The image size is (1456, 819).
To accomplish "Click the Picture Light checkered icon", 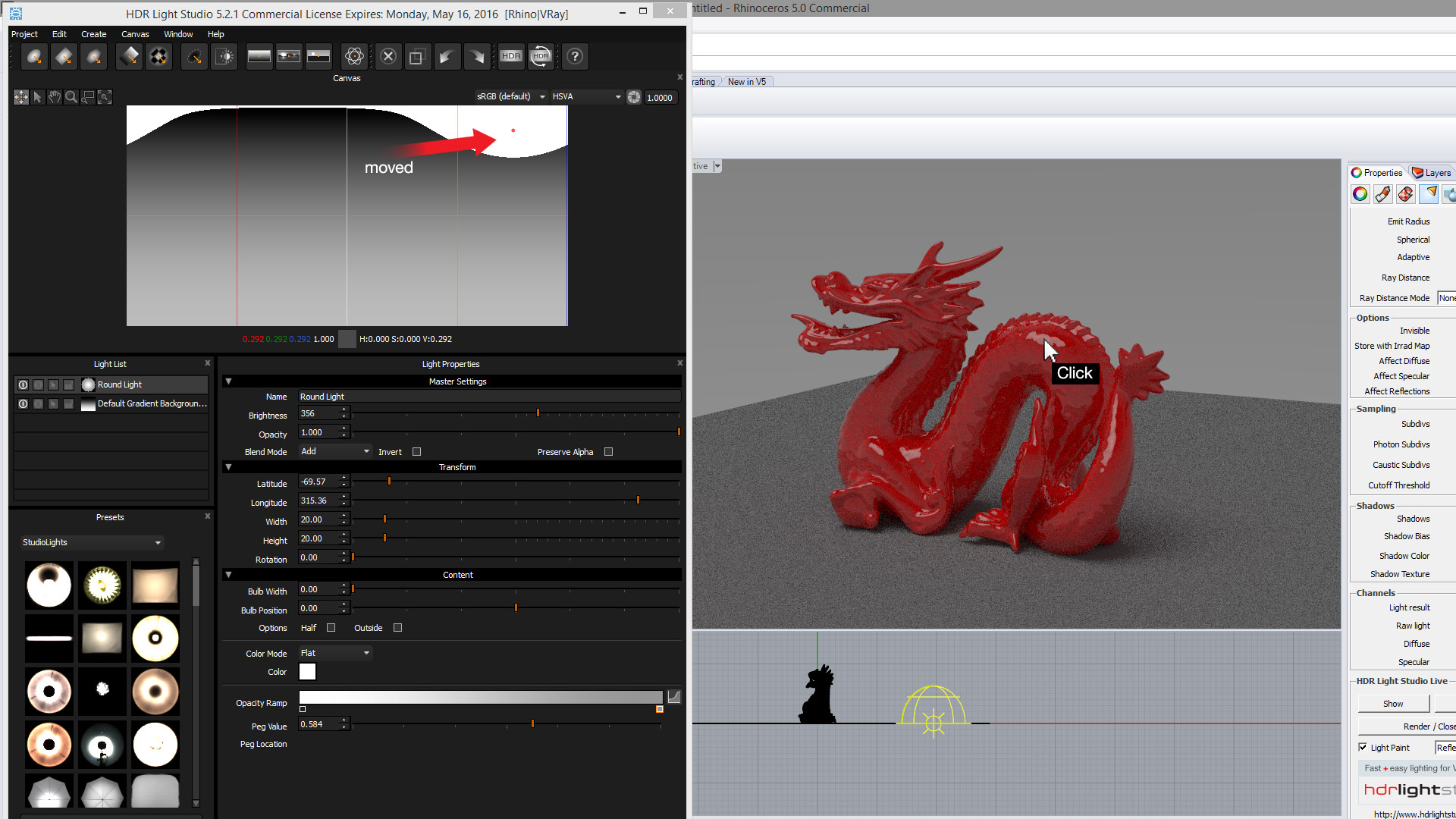I will pyautogui.click(x=158, y=57).
